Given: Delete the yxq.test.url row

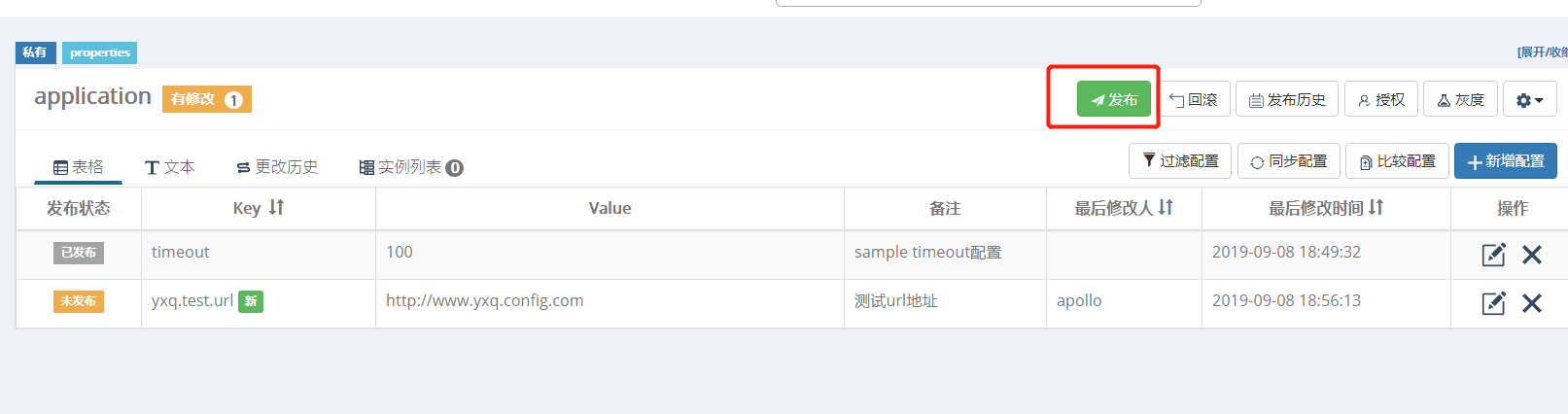Looking at the screenshot, I should pos(1532,303).
